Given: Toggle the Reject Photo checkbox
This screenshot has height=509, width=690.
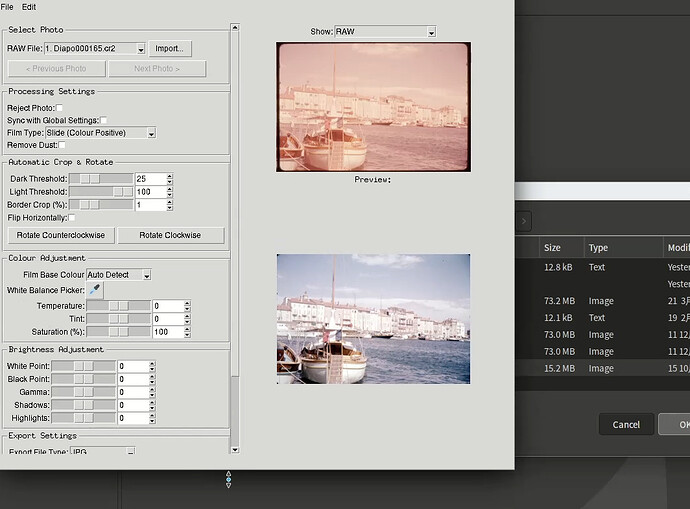Looking at the screenshot, I should click(x=60, y=107).
